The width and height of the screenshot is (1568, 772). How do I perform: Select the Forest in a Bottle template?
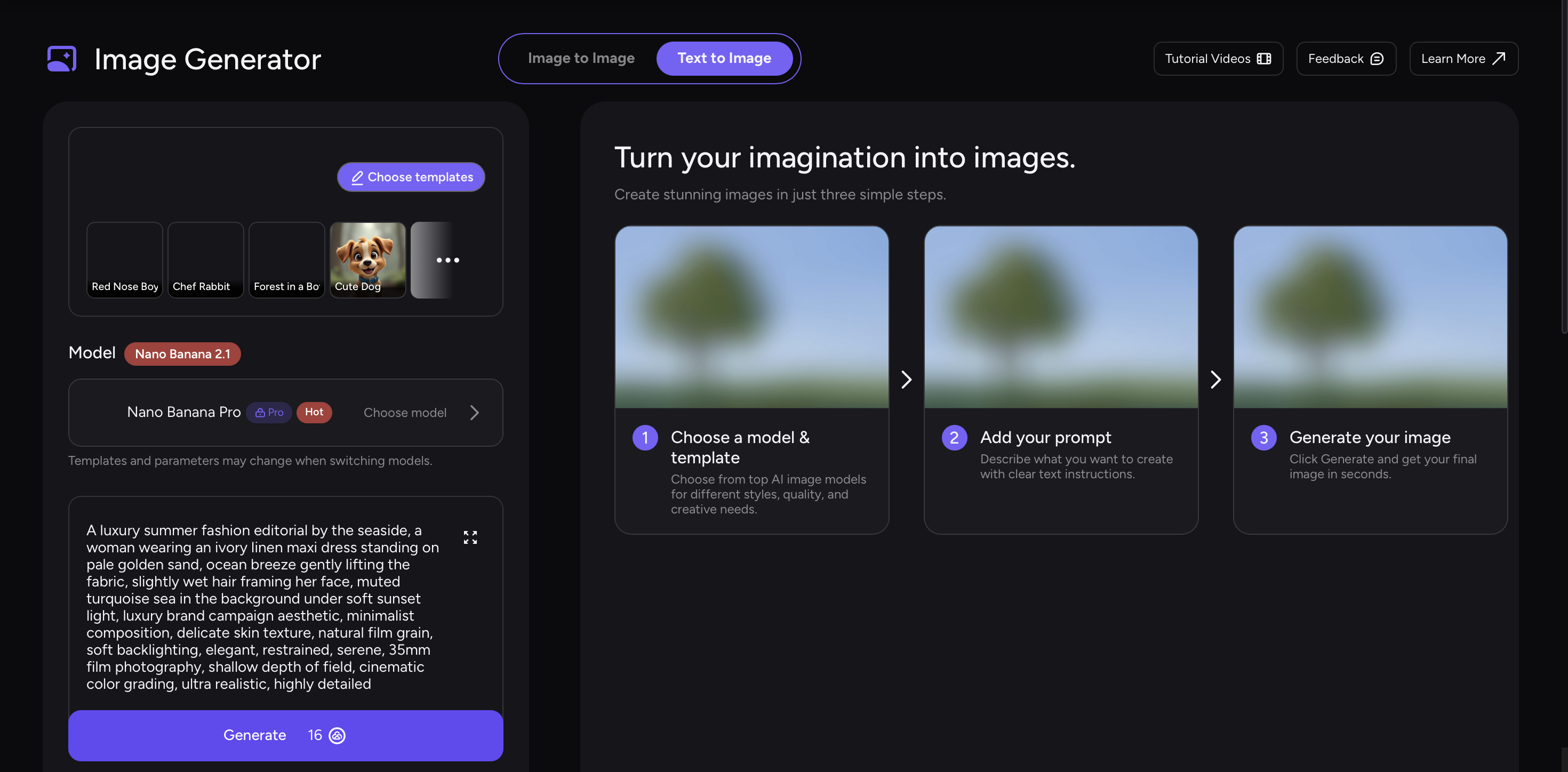pyautogui.click(x=287, y=260)
